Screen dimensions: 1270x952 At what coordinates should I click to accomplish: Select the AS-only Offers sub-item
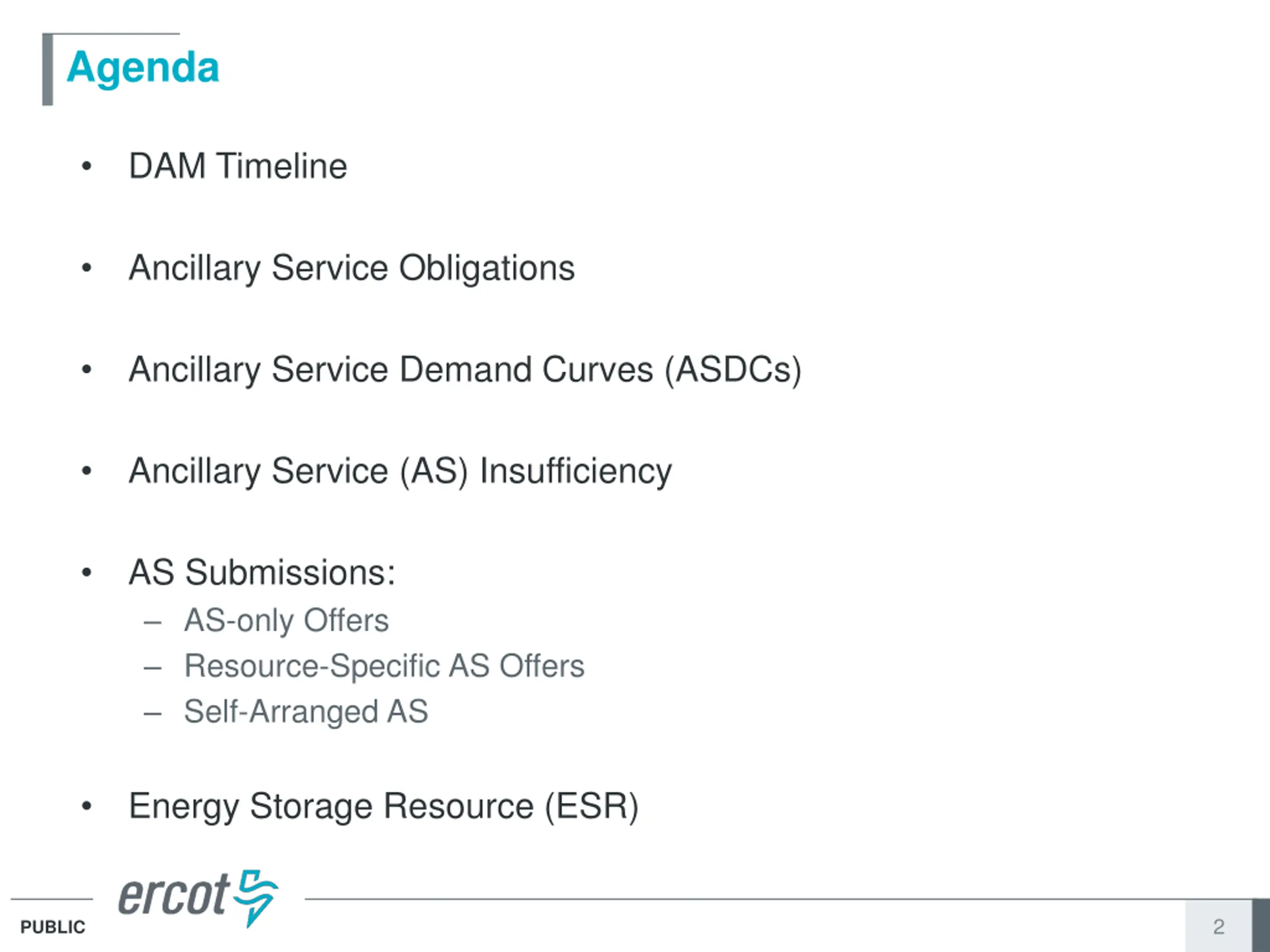tap(286, 620)
